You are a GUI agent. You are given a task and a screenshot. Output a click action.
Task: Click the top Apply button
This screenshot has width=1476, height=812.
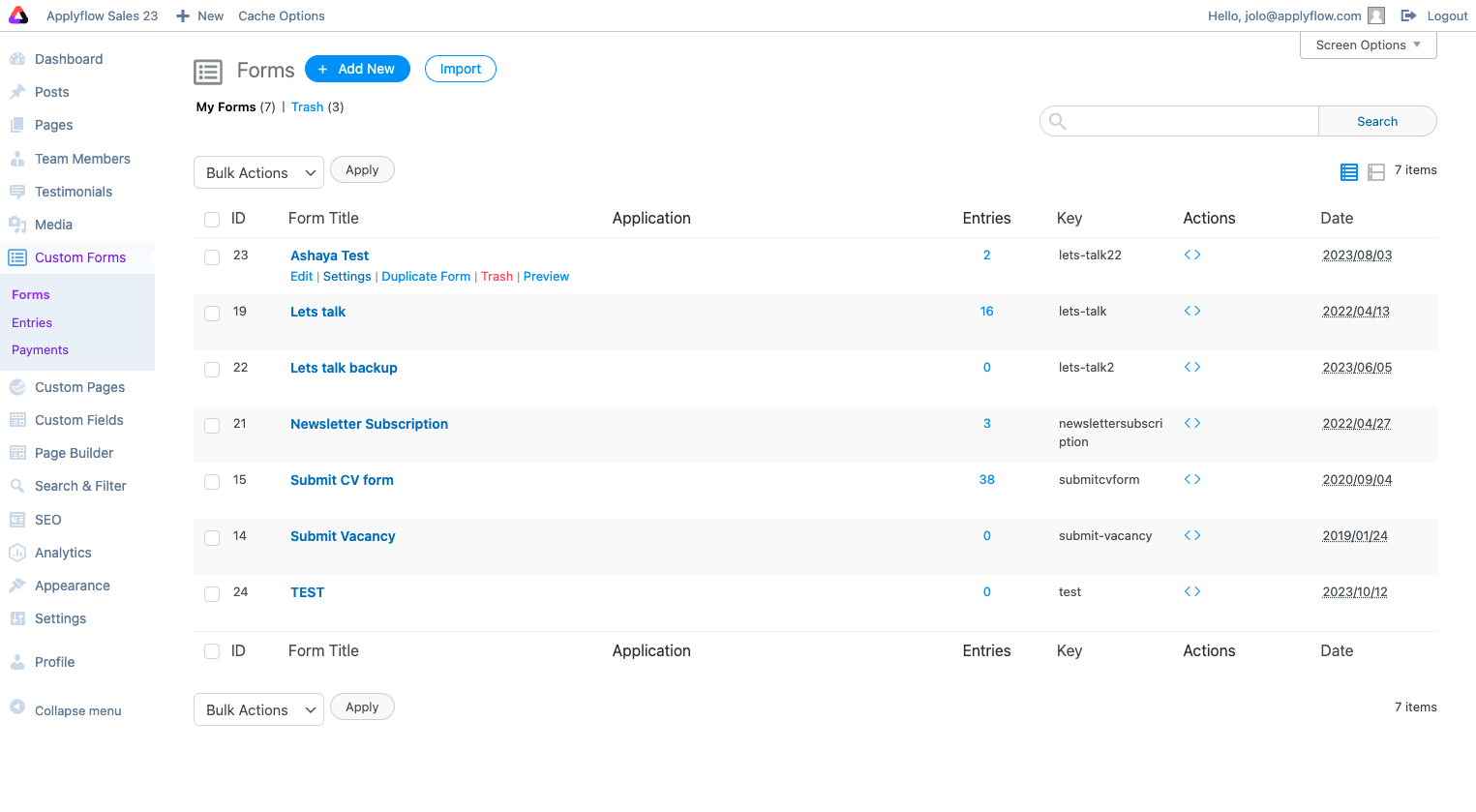click(x=362, y=169)
